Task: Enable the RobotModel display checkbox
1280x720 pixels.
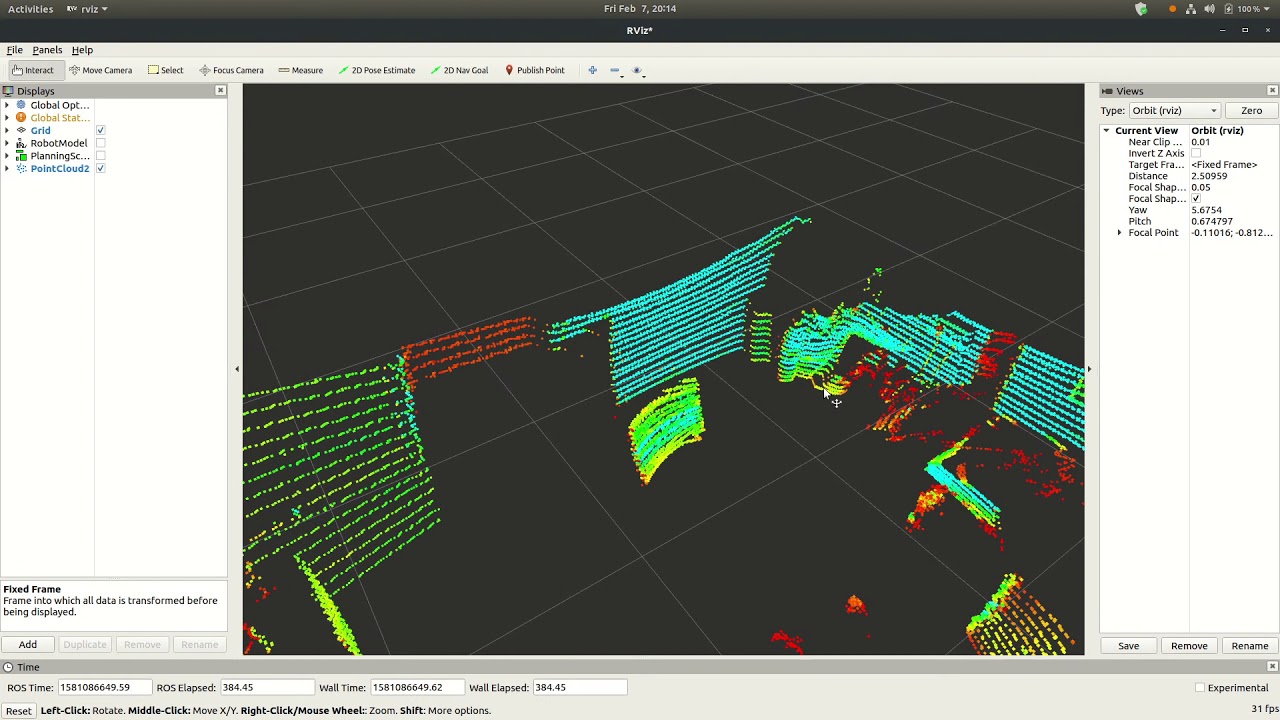Action: pos(100,143)
